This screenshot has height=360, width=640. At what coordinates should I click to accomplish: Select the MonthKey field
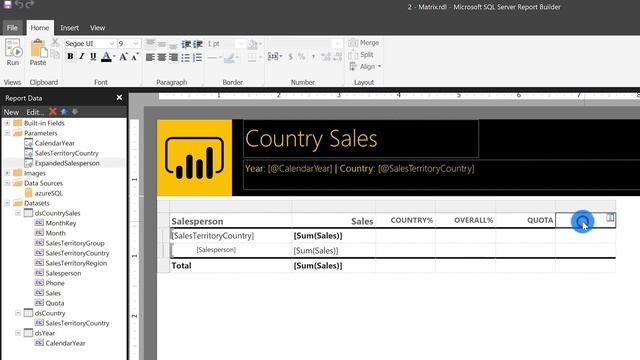tap(61, 223)
